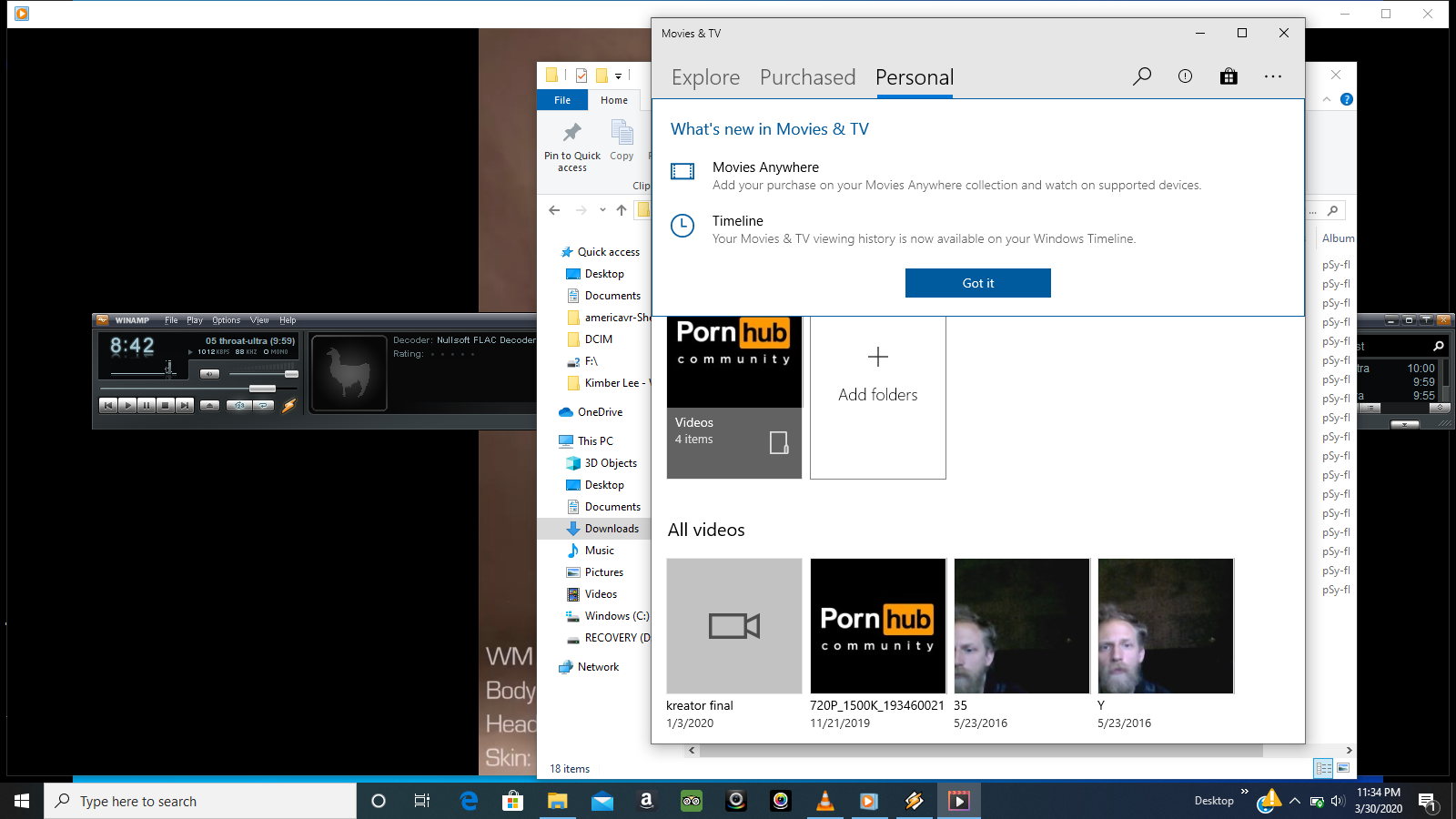Dismiss the notice with Got it

(x=978, y=283)
